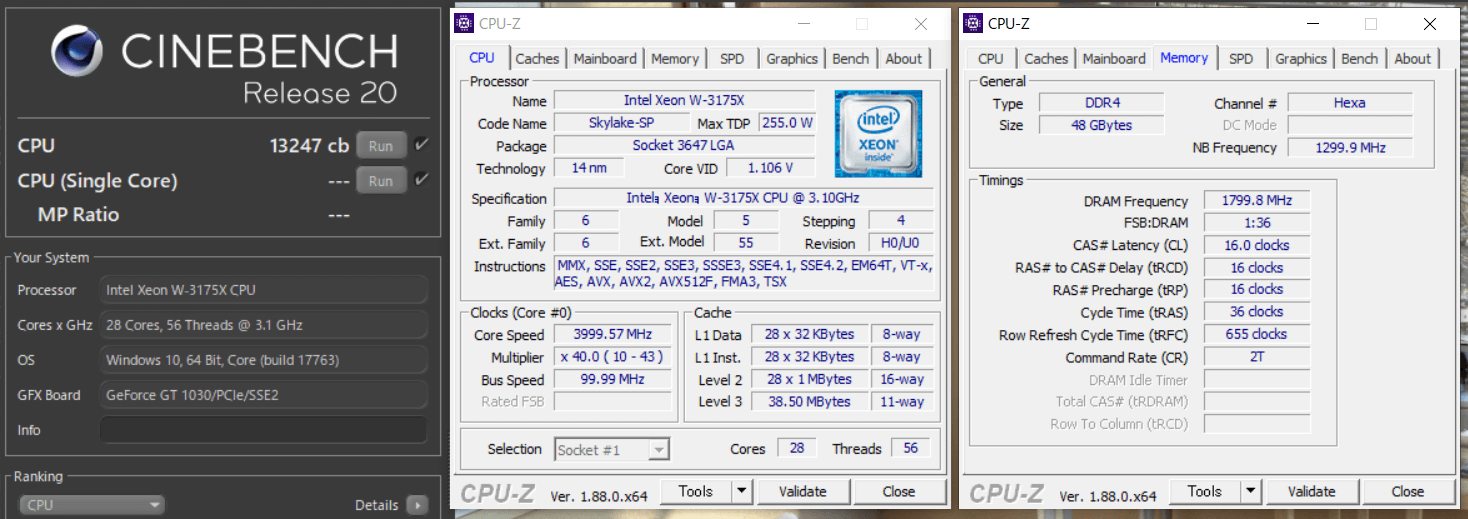Click Tools button in left CPU-Z window
This screenshot has height=519, width=1468.
pos(695,491)
